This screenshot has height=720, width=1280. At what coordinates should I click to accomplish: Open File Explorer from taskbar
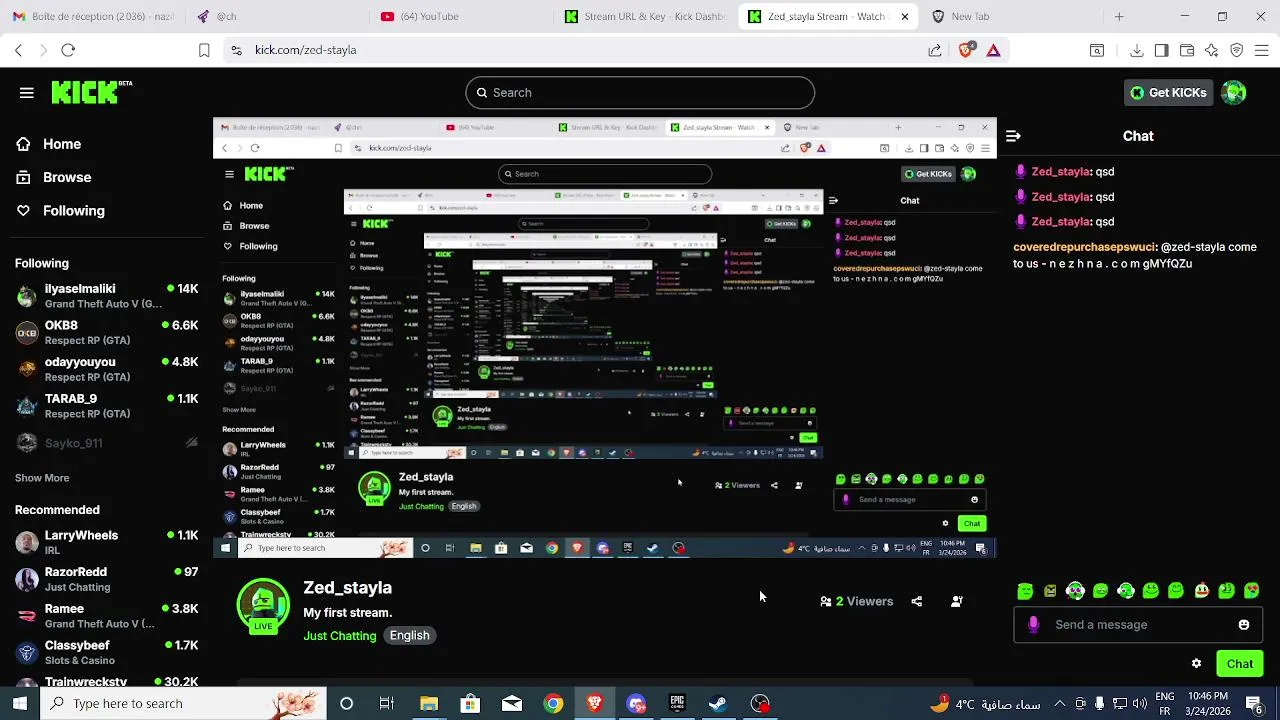click(429, 704)
